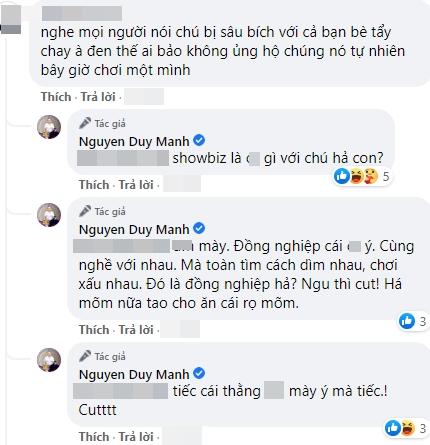Open the profile avatar of the third author reply
This screenshot has height=445, width=430.
[49, 360]
